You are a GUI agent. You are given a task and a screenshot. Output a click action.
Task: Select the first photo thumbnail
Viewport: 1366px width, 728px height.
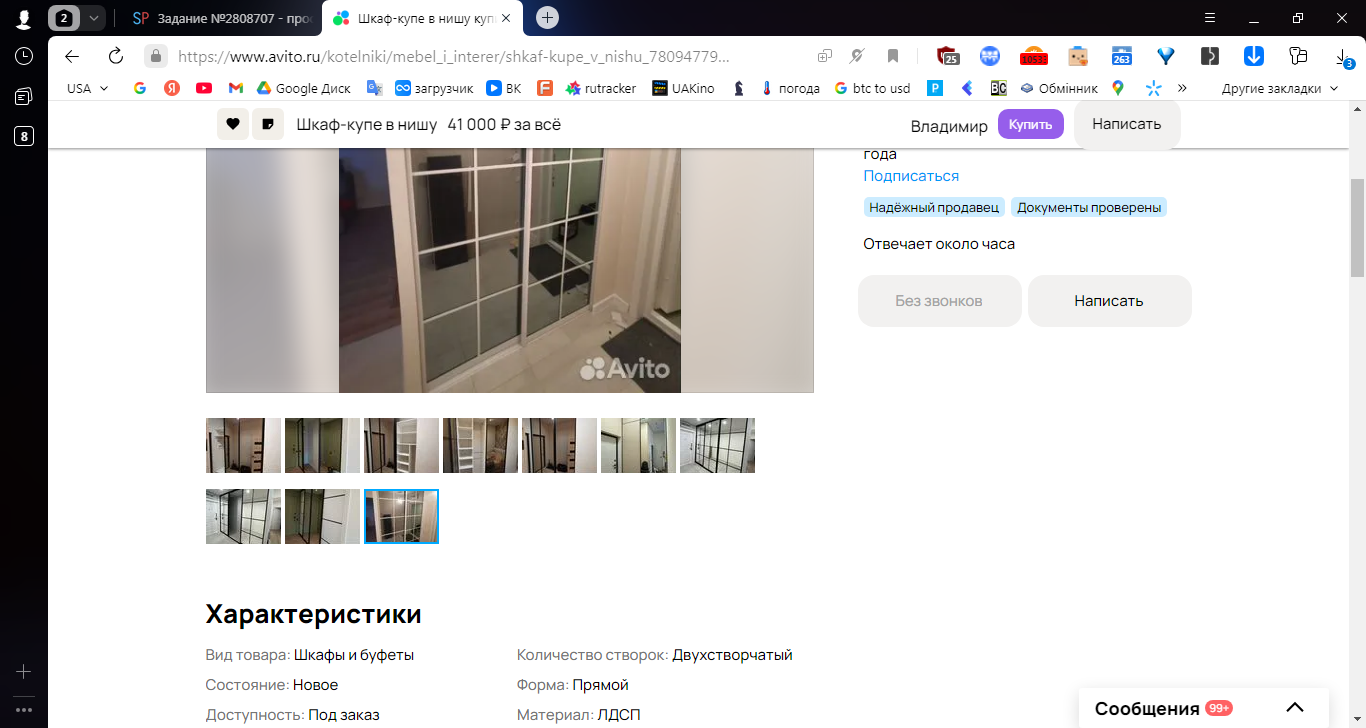click(243, 445)
